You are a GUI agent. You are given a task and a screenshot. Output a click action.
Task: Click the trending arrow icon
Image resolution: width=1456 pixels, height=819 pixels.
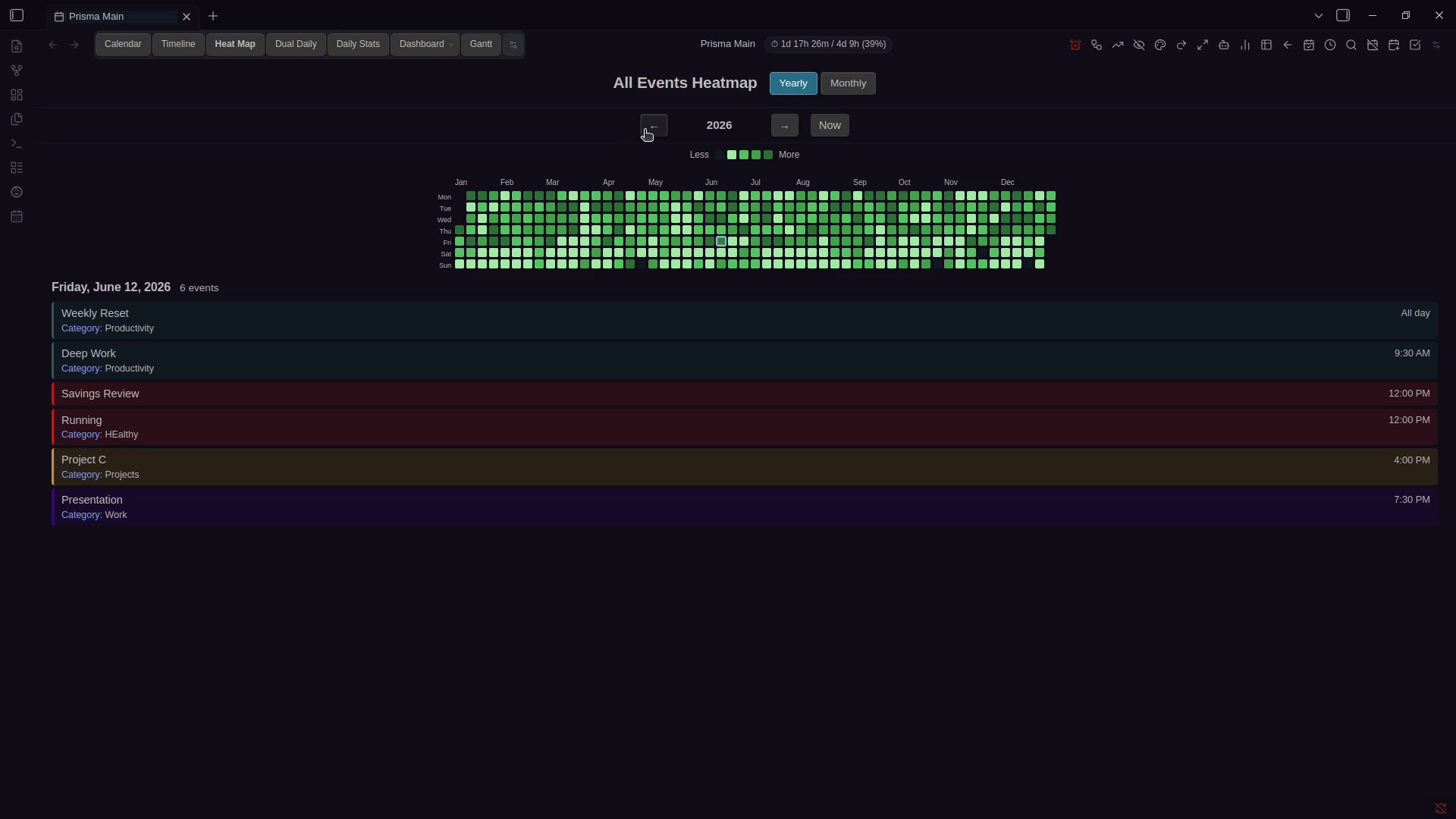[x=1117, y=45]
